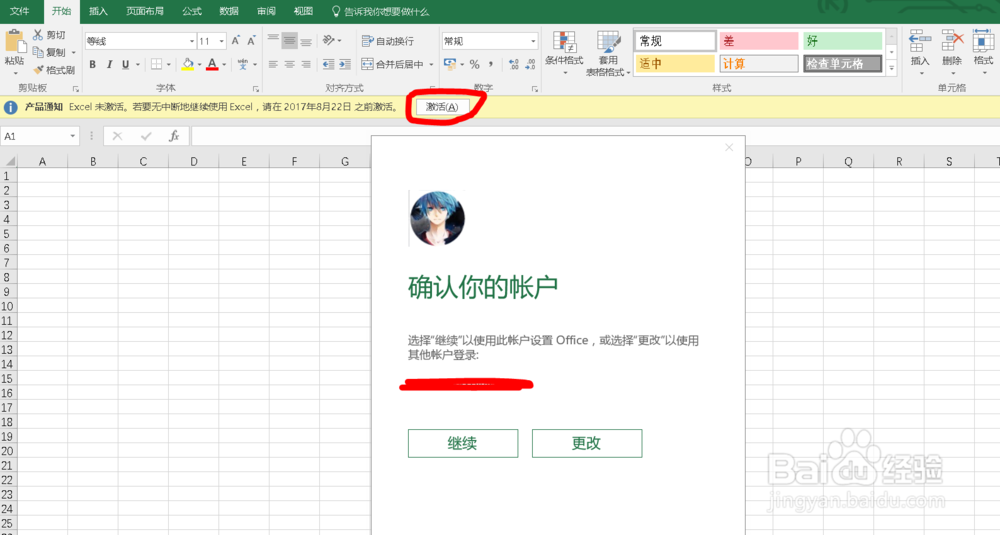Click Merge and Center (合并后居中)
Screen dimensions: 1000x535
pos(392,64)
